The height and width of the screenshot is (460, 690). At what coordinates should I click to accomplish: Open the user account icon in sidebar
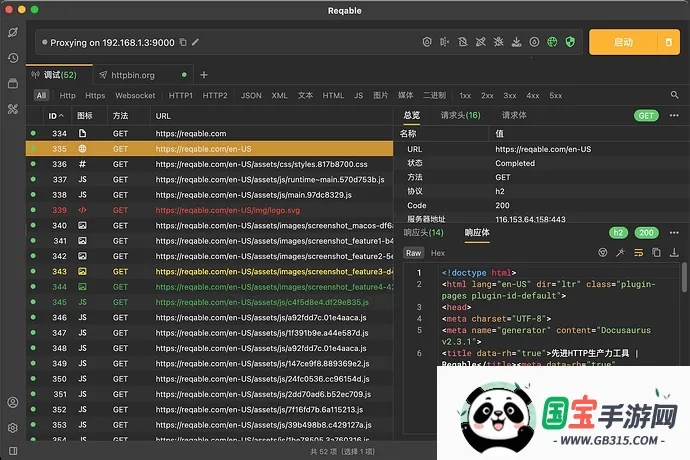[13, 402]
